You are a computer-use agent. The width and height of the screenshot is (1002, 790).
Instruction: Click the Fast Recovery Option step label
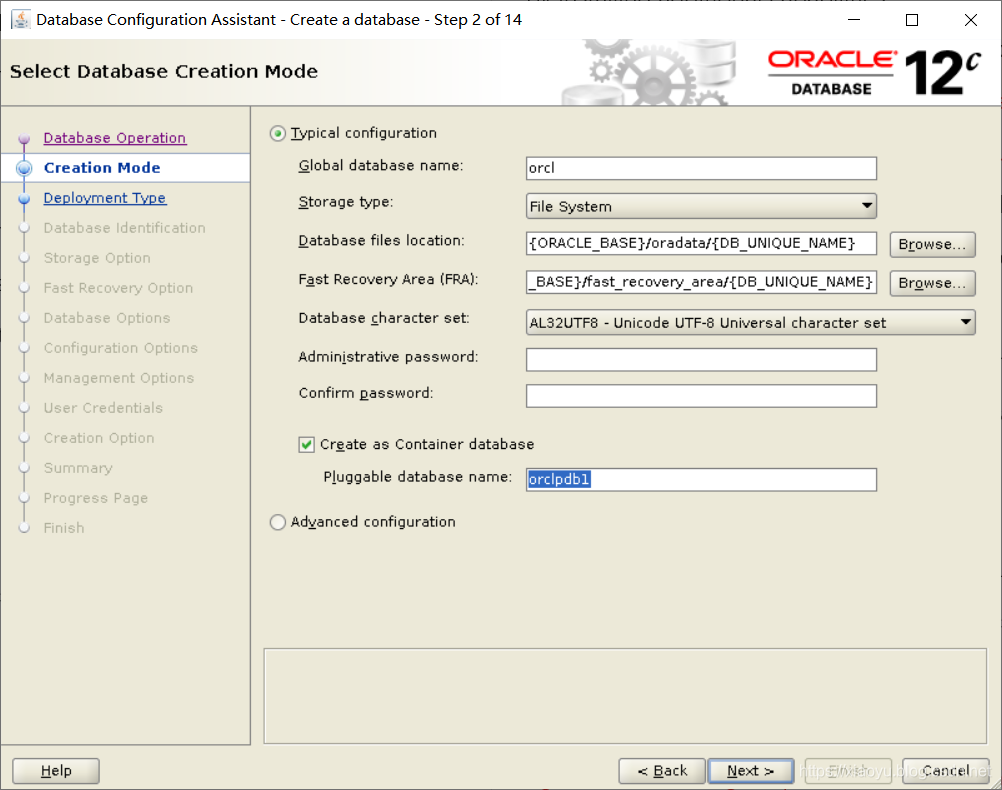pos(118,288)
